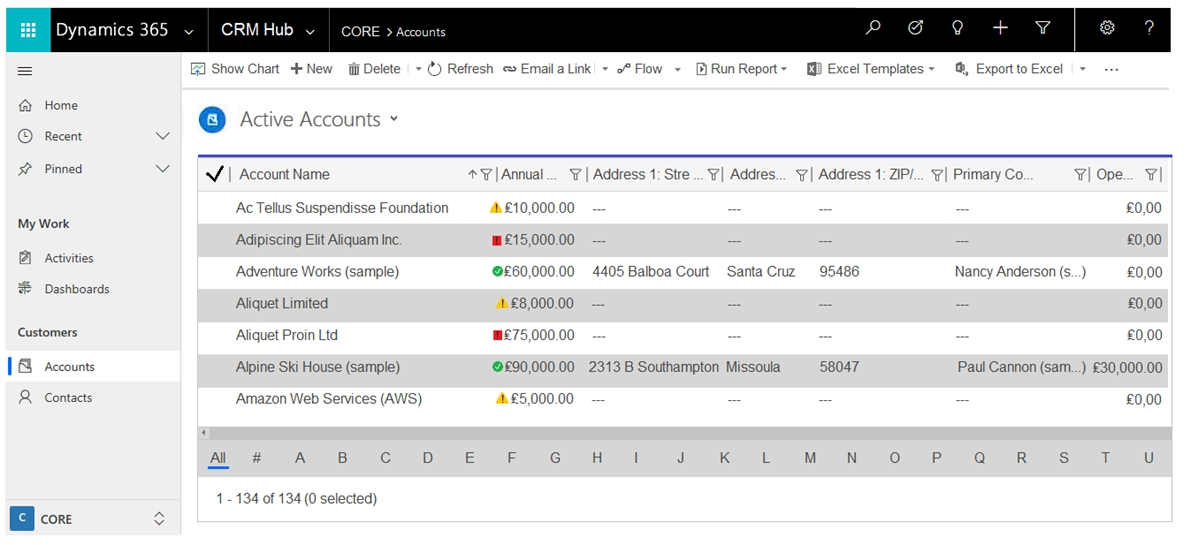The width and height of the screenshot is (1191, 545).
Task: Click the plus quick create icon
Action: pos(1000,28)
